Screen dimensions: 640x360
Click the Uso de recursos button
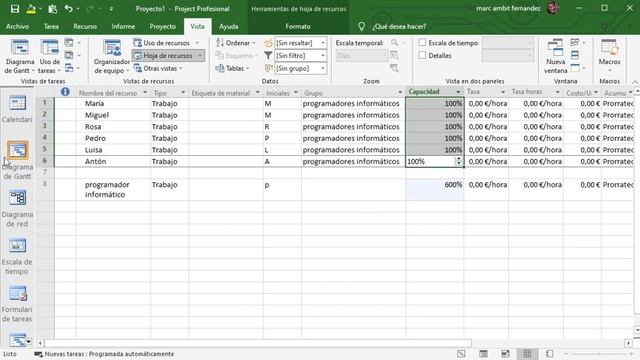166,43
